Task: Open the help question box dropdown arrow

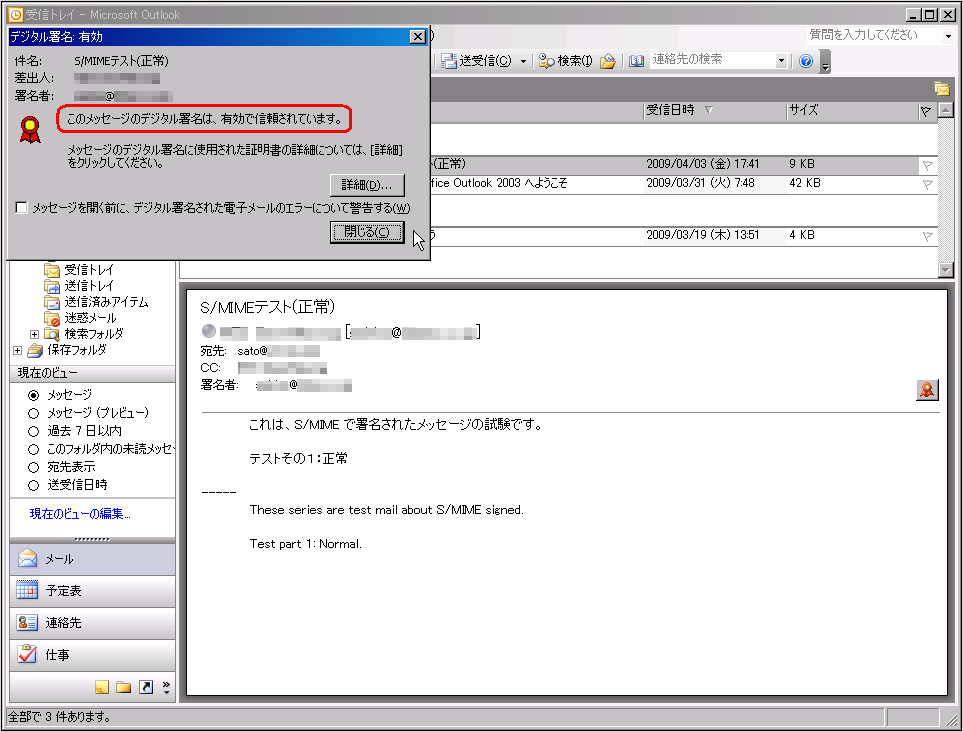Action: pos(948,36)
